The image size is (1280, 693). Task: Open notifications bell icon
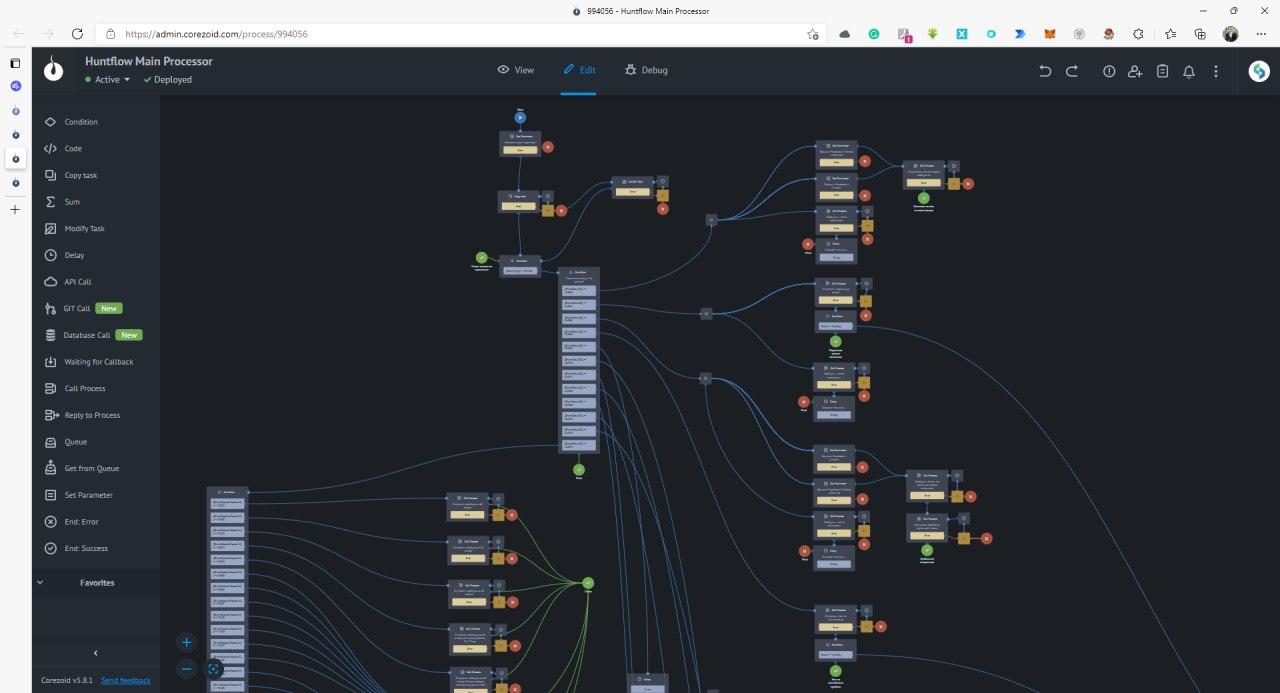[x=1189, y=71]
